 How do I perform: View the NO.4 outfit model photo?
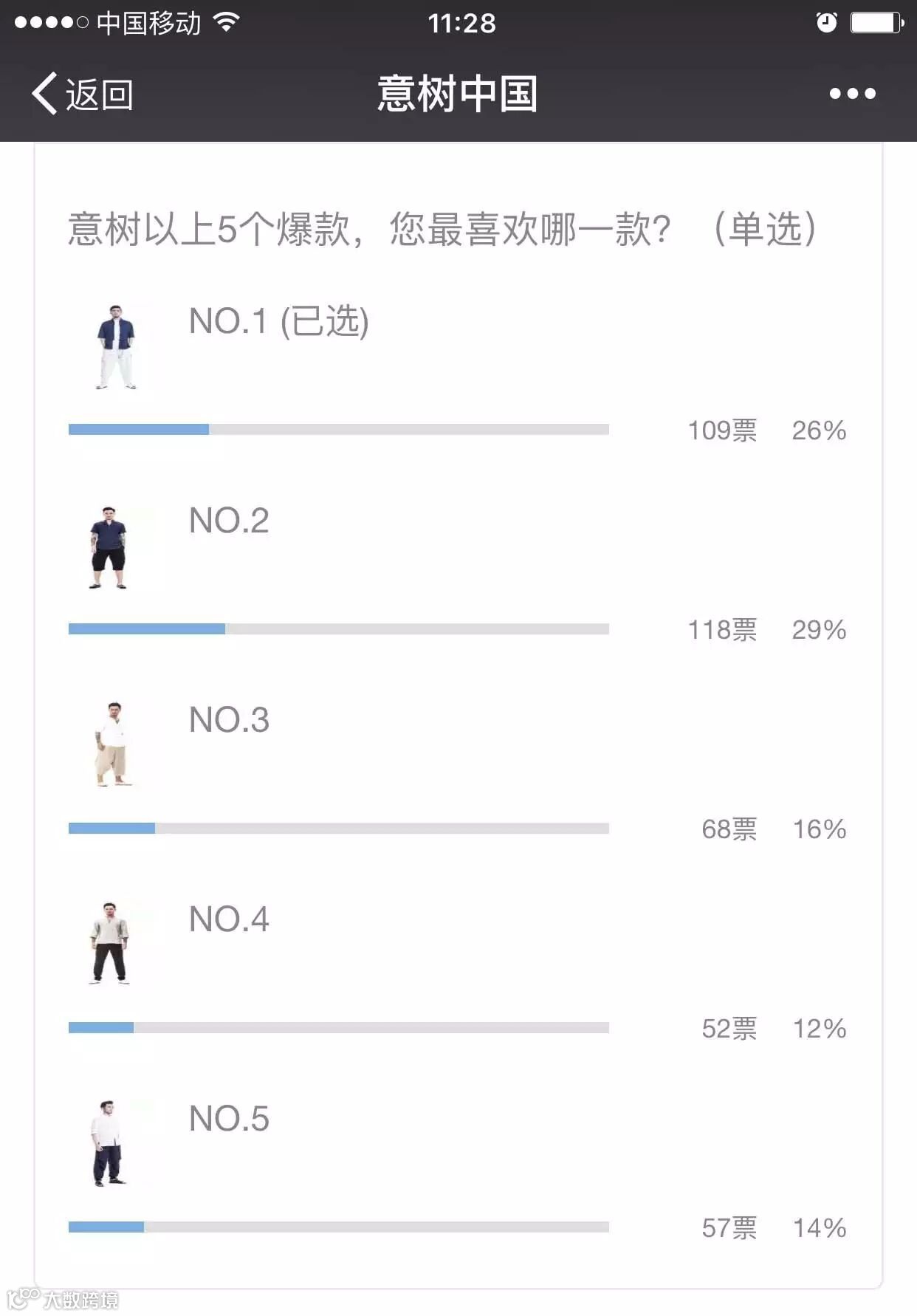[x=109, y=943]
